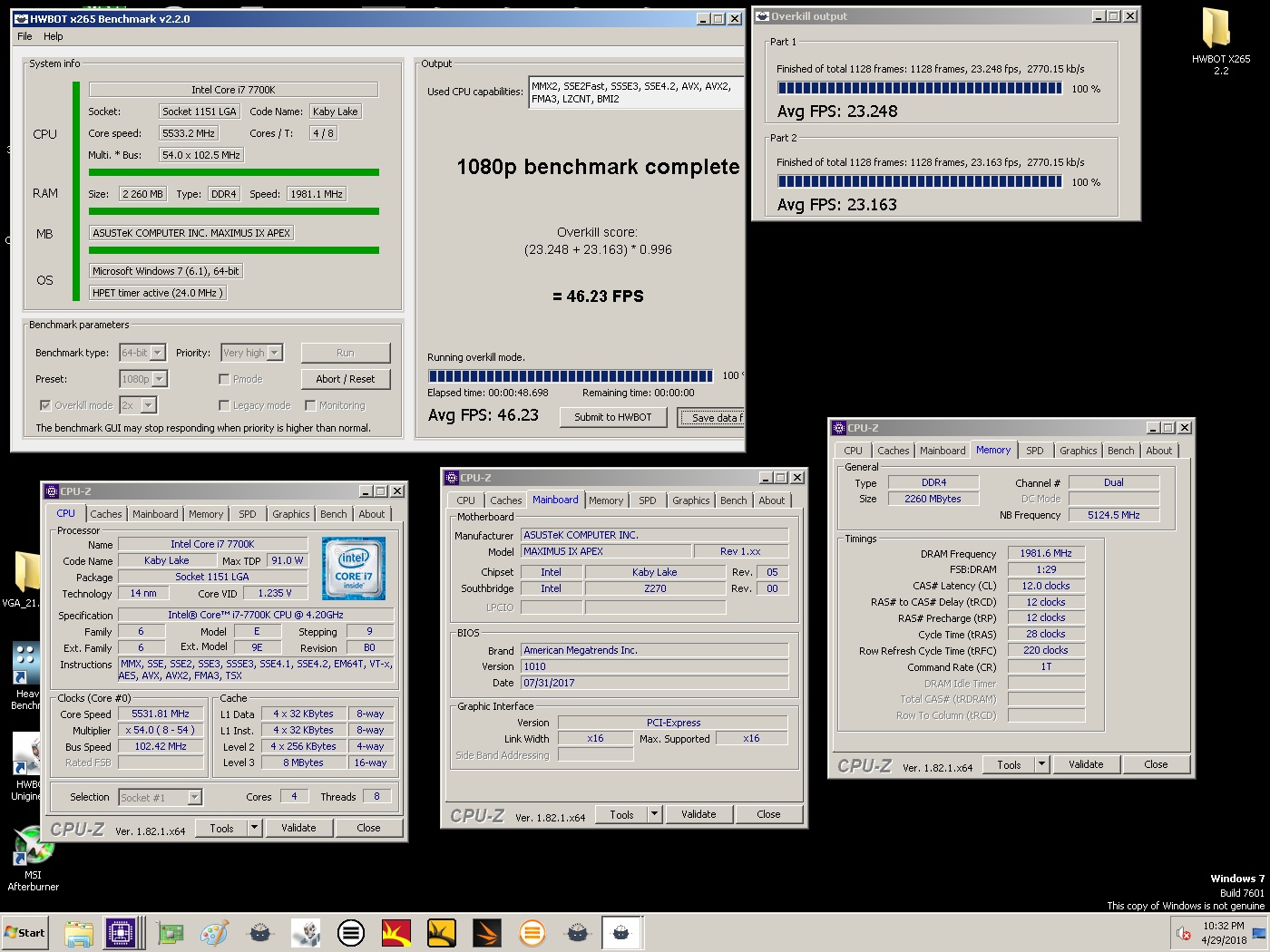
Task: Click the Save data button
Action: (711, 417)
